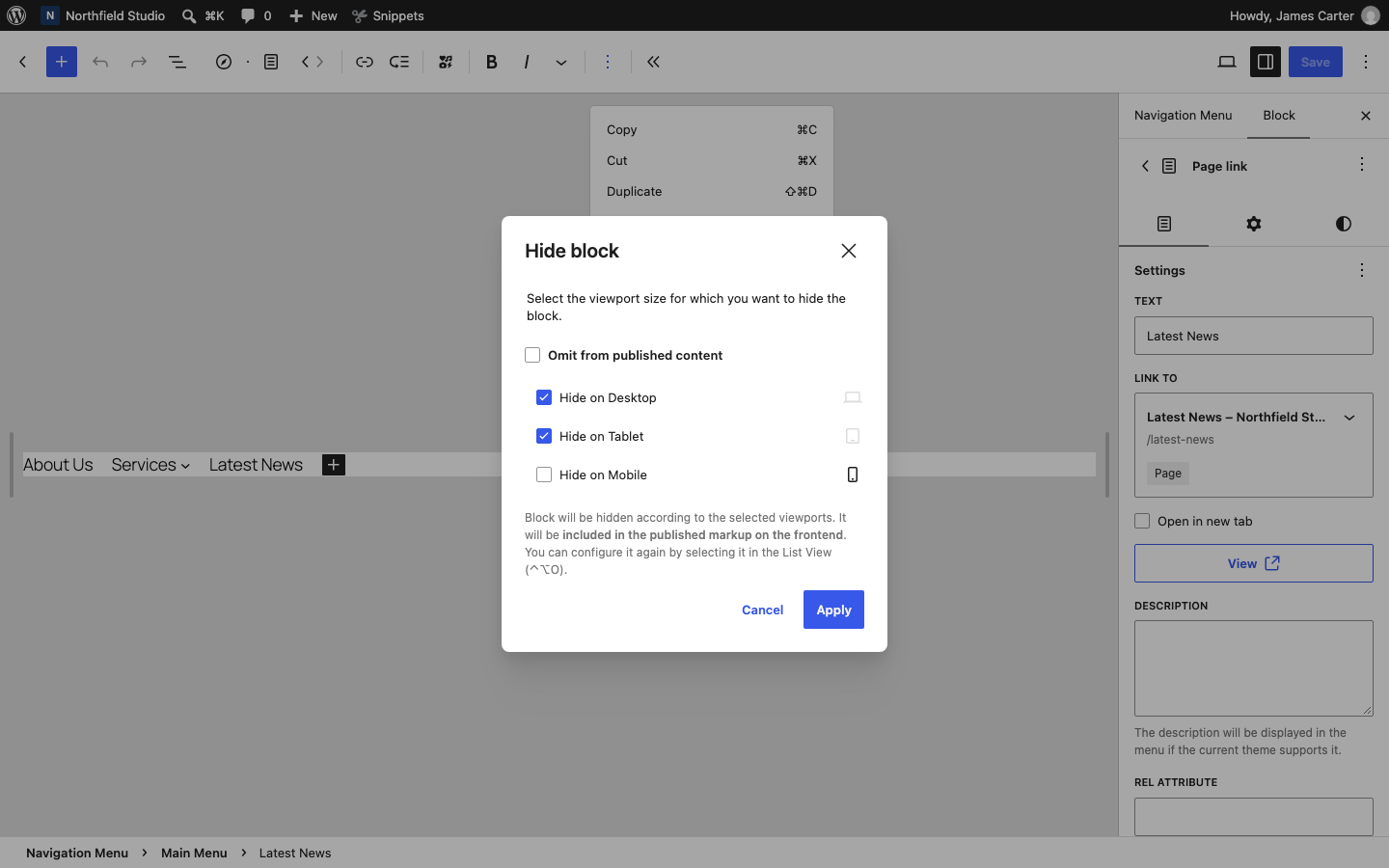Select the navigation compass block icon
The image size is (1389, 868).
[x=224, y=62]
